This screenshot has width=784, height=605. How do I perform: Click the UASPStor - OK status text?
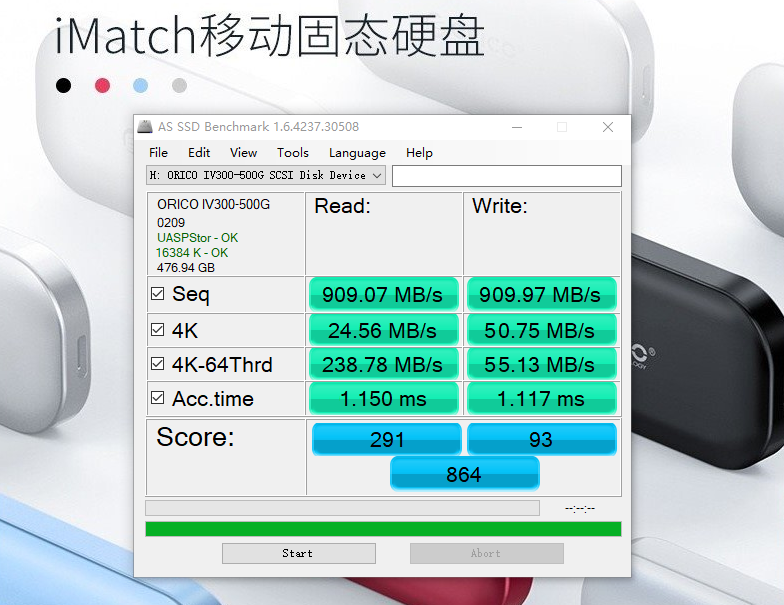[x=198, y=238]
